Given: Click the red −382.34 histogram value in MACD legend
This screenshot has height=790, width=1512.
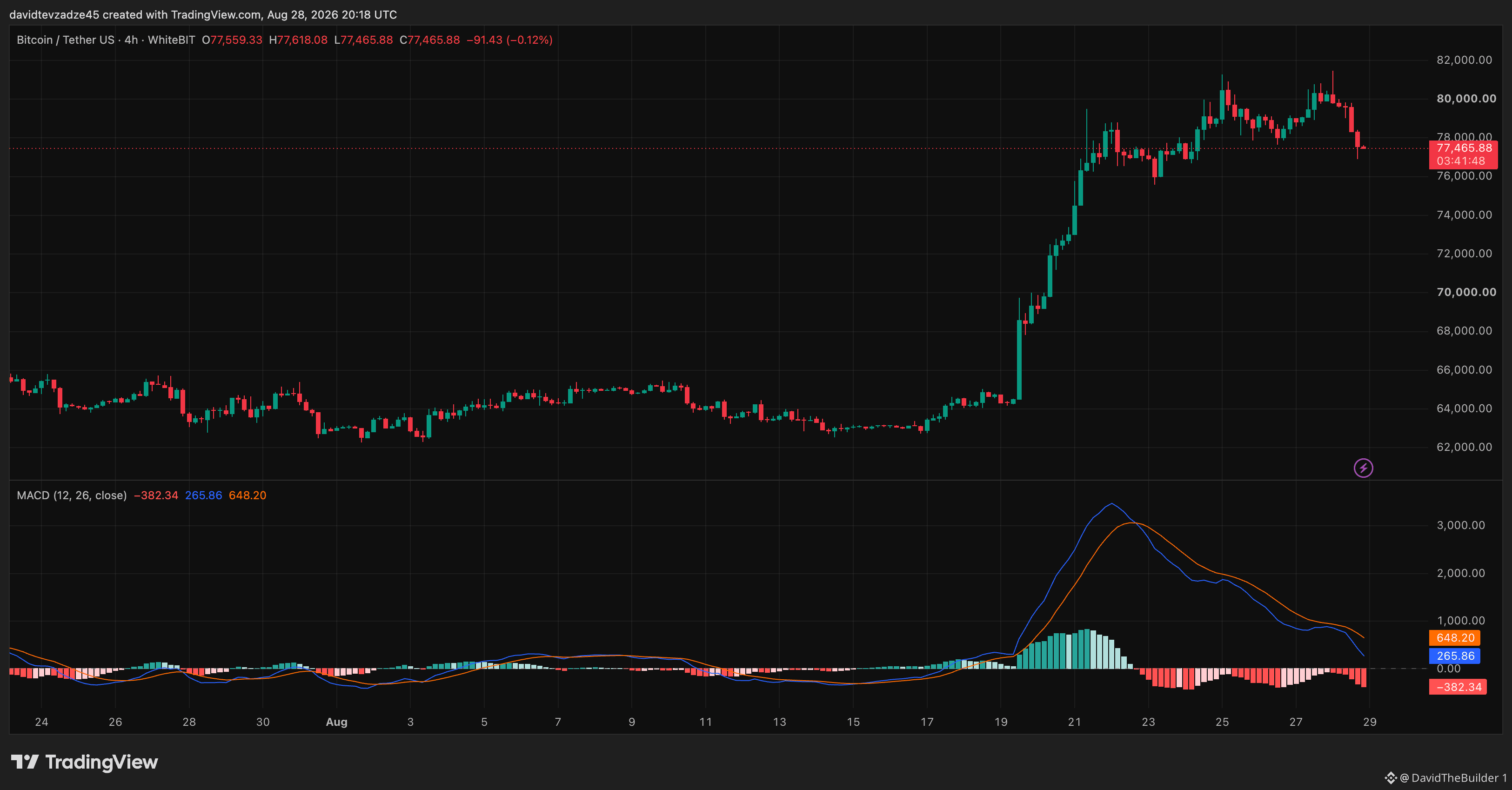Looking at the screenshot, I should point(156,495).
